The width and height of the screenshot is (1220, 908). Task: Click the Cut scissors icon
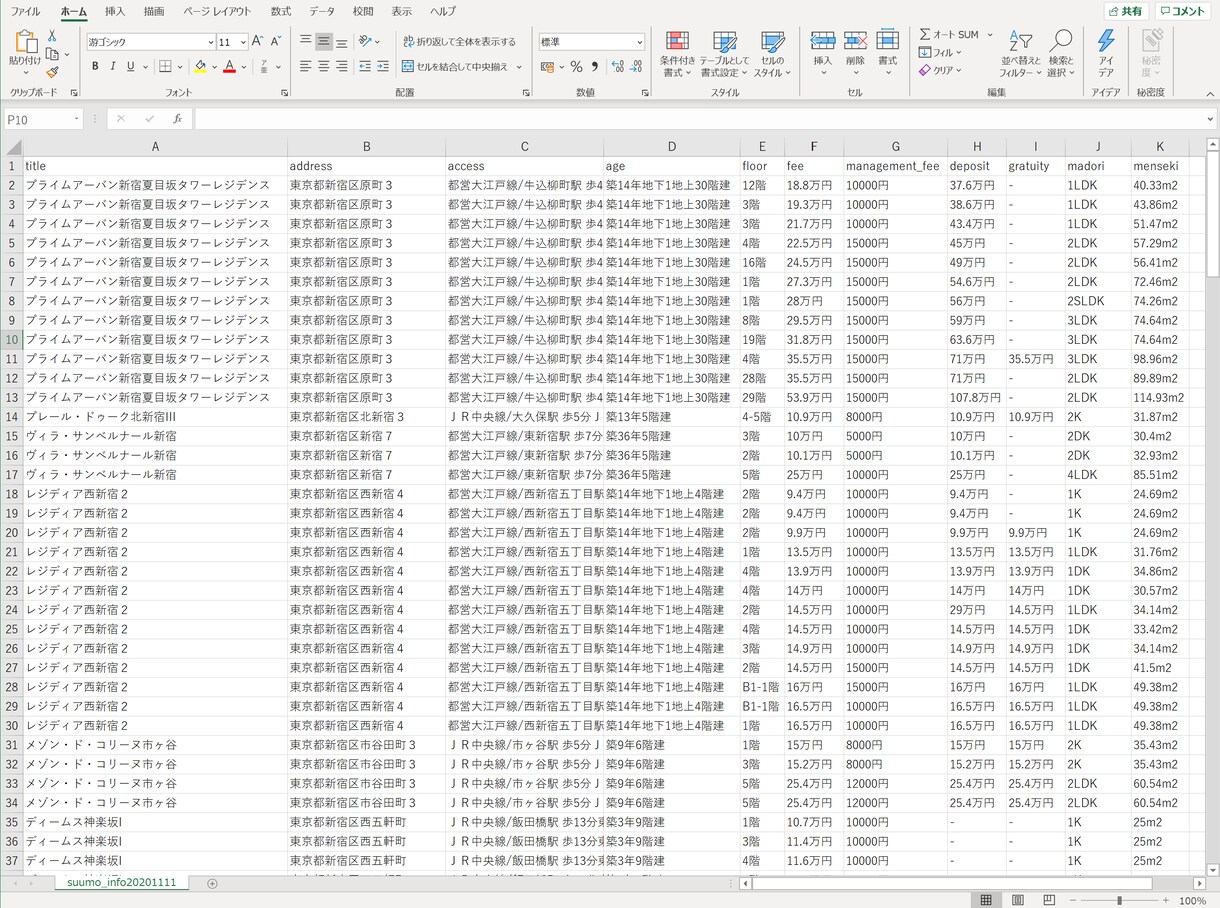tap(52, 36)
